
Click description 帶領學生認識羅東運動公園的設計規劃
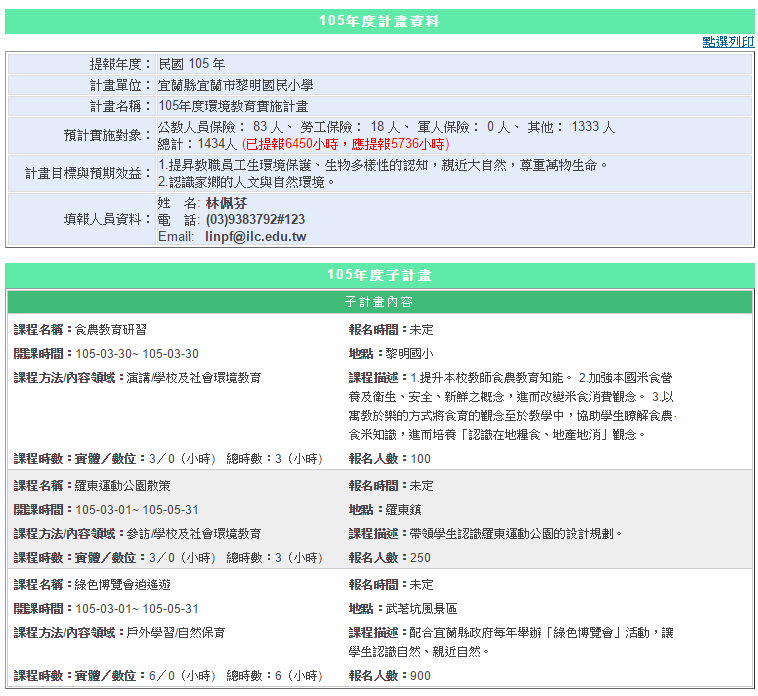tap(515, 534)
